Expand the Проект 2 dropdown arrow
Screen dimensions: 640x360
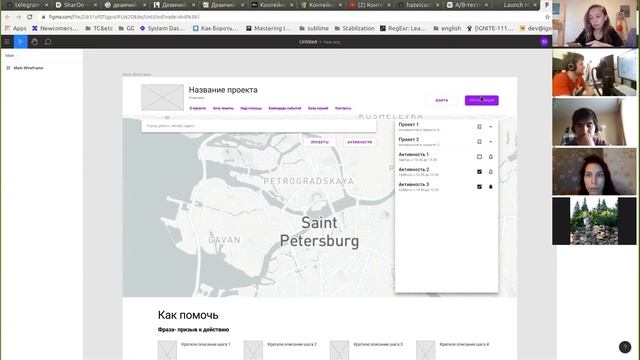491,142
